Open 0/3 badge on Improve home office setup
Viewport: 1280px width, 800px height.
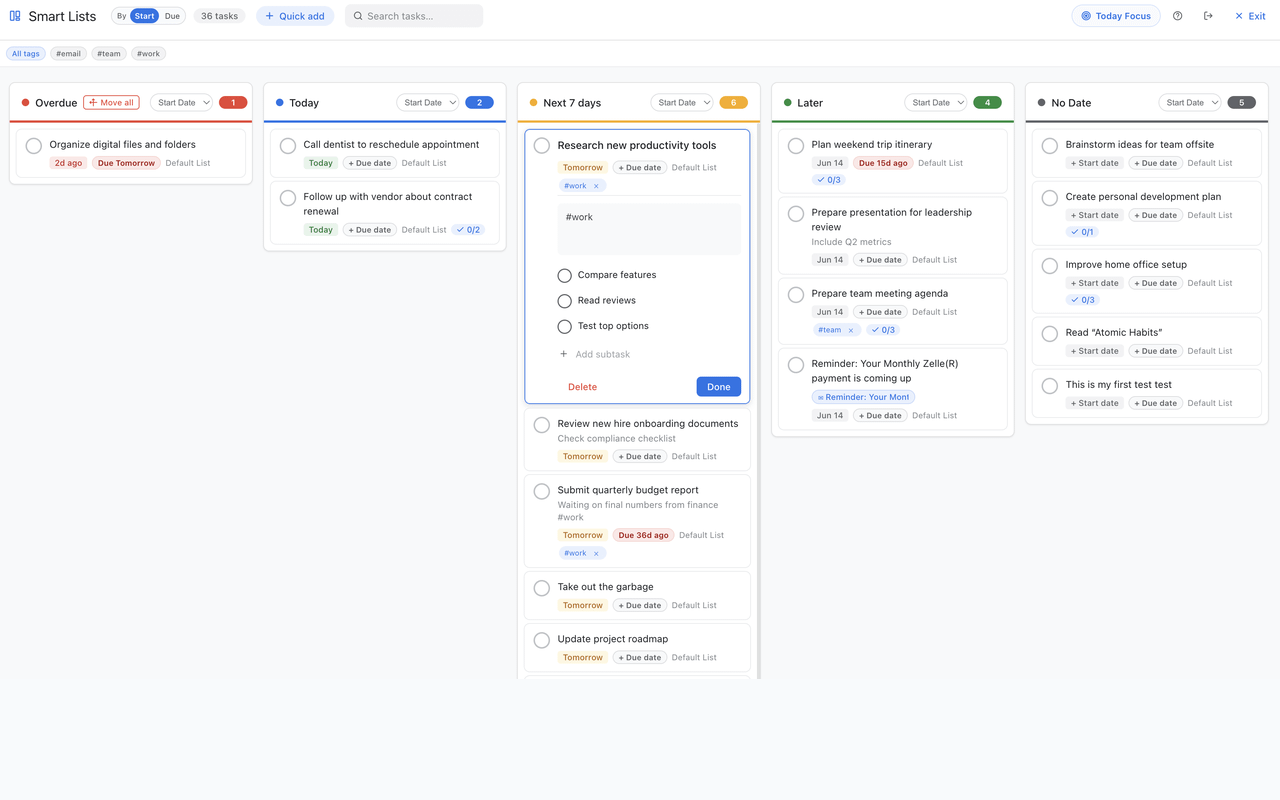tap(1083, 300)
